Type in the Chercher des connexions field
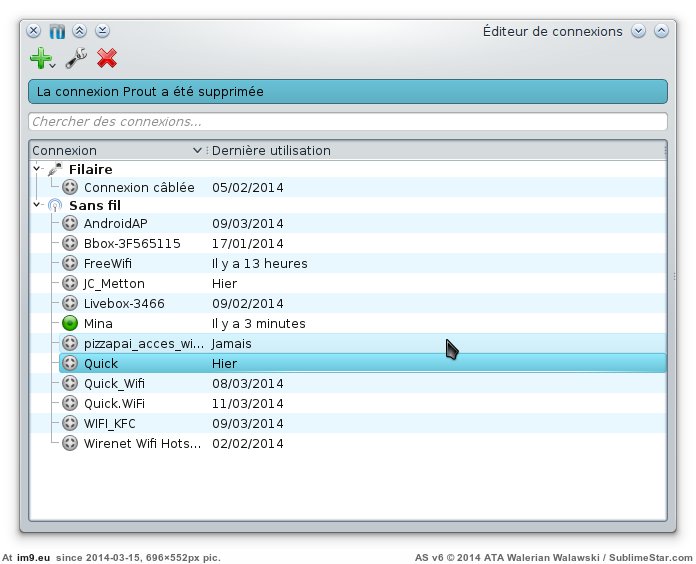Screen dimensions: 696x564 click(347, 121)
